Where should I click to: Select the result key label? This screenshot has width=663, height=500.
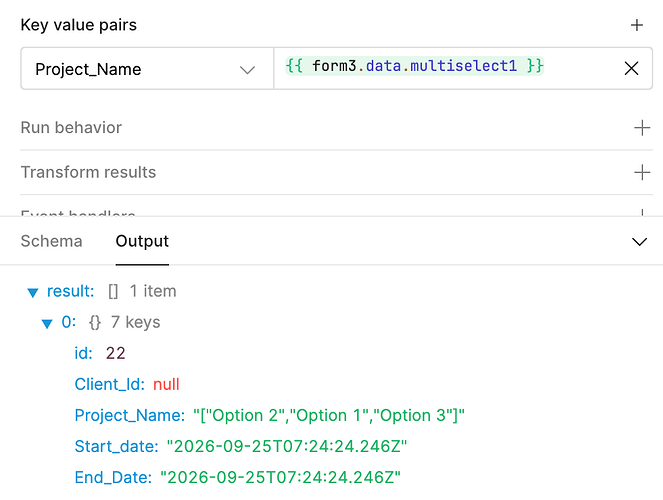point(70,291)
